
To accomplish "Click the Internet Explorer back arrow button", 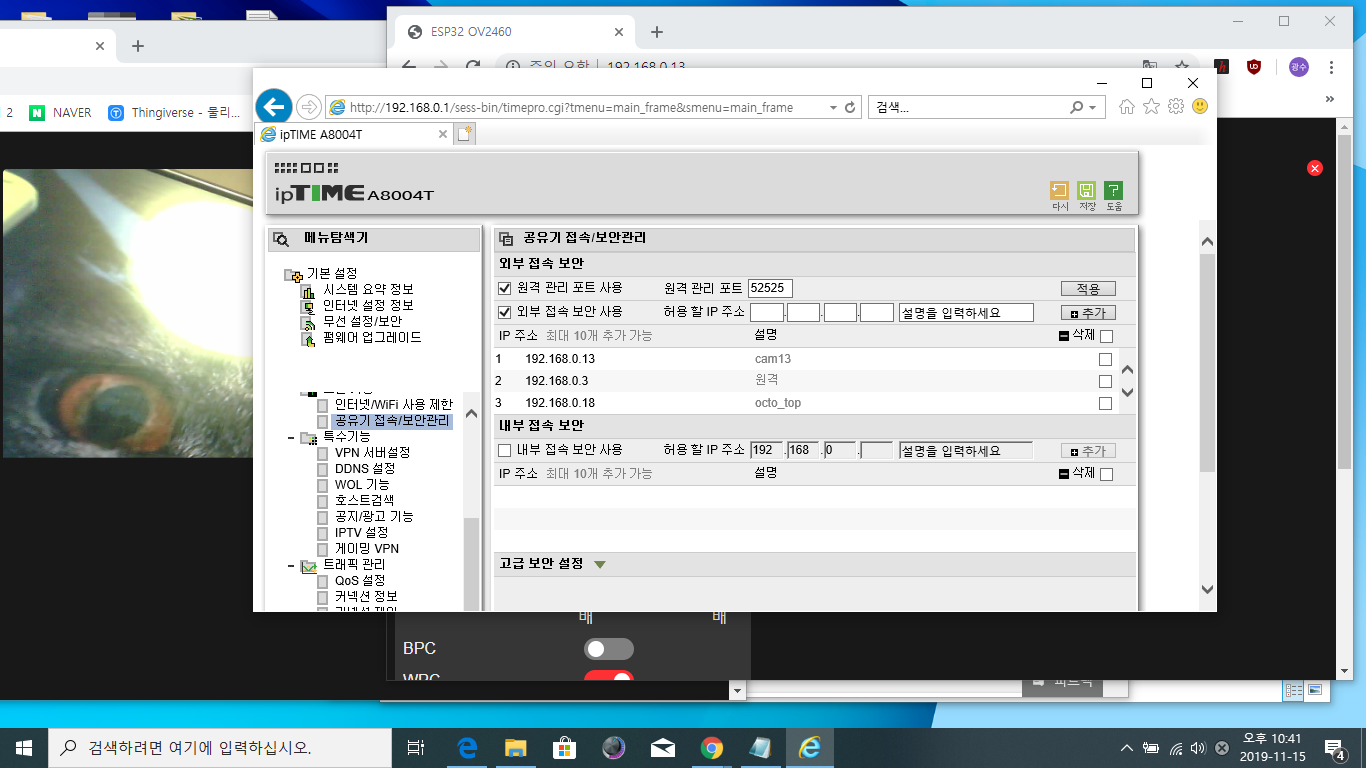I will tap(274, 107).
